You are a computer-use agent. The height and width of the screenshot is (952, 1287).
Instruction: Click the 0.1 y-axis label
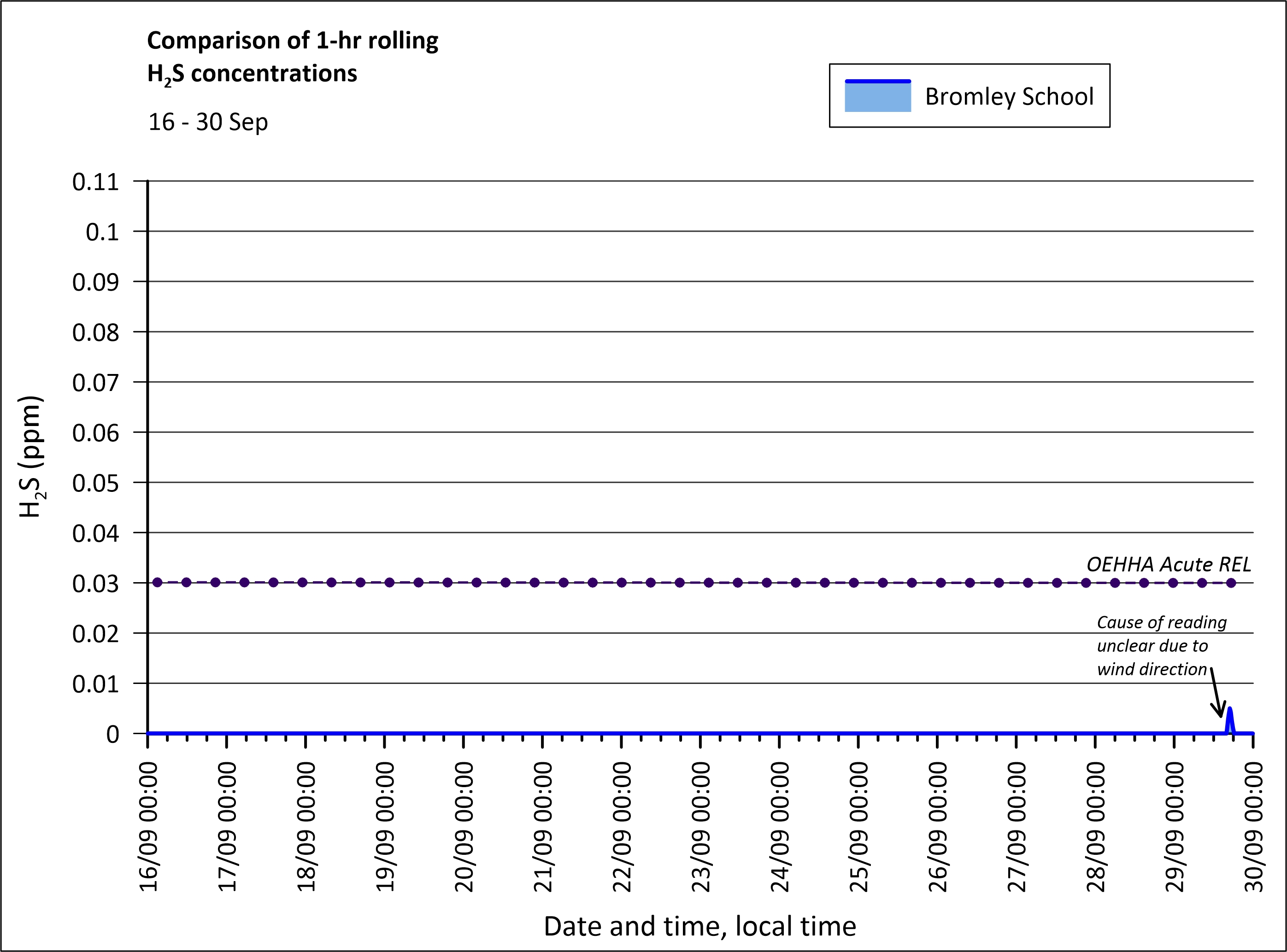(102, 232)
